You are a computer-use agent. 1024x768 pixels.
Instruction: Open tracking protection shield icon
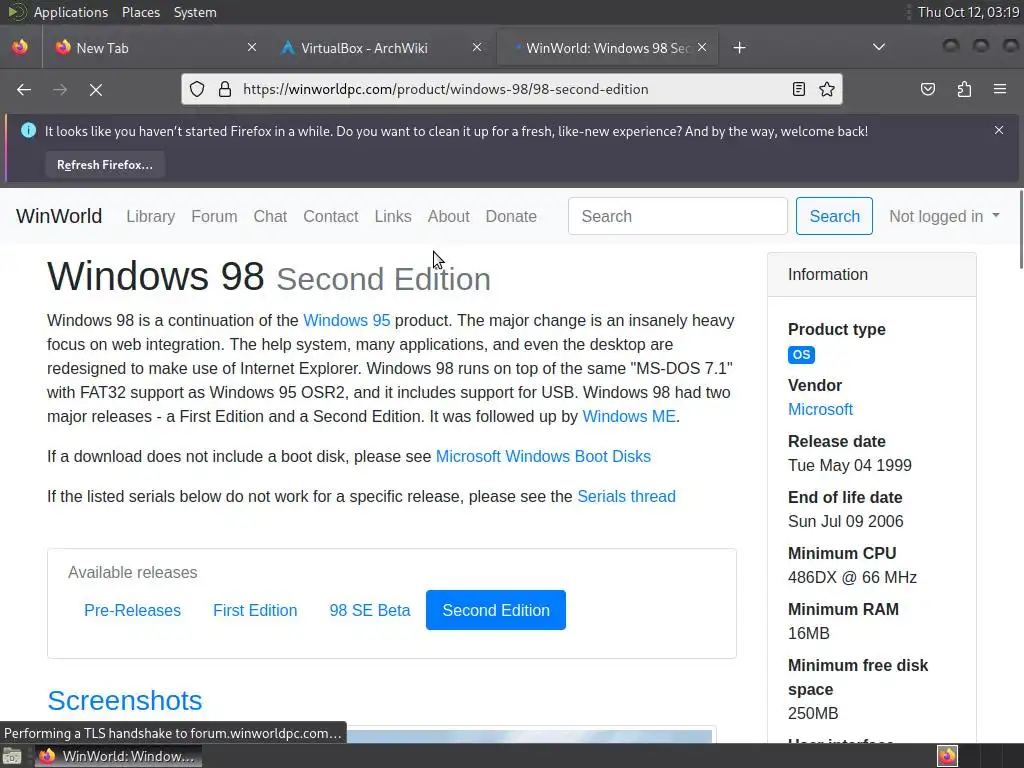(197, 89)
